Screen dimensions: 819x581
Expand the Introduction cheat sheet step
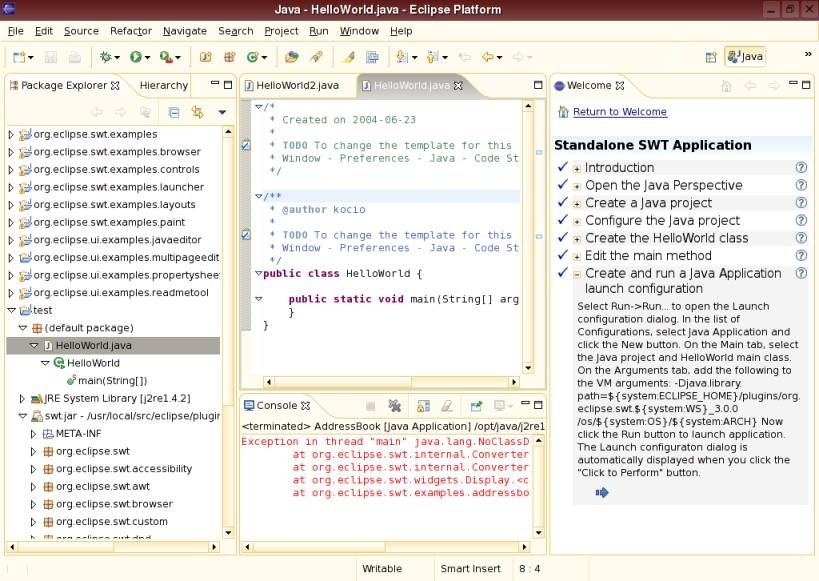pyautogui.click(x=577, y=169)
